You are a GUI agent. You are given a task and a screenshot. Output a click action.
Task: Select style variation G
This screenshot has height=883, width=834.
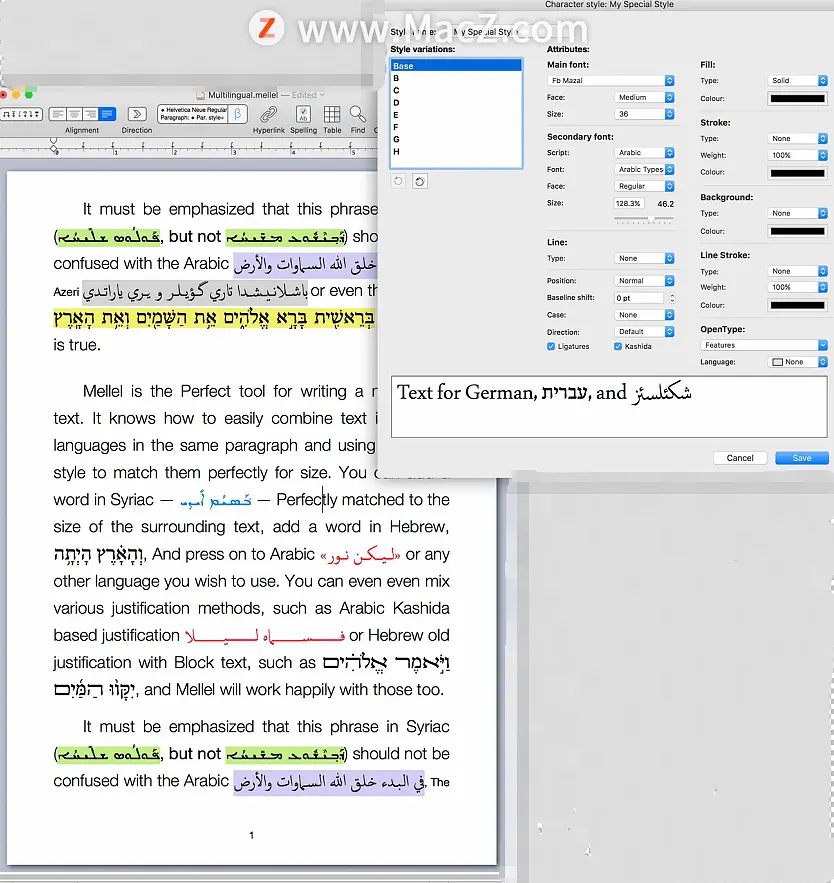[456, 139]
